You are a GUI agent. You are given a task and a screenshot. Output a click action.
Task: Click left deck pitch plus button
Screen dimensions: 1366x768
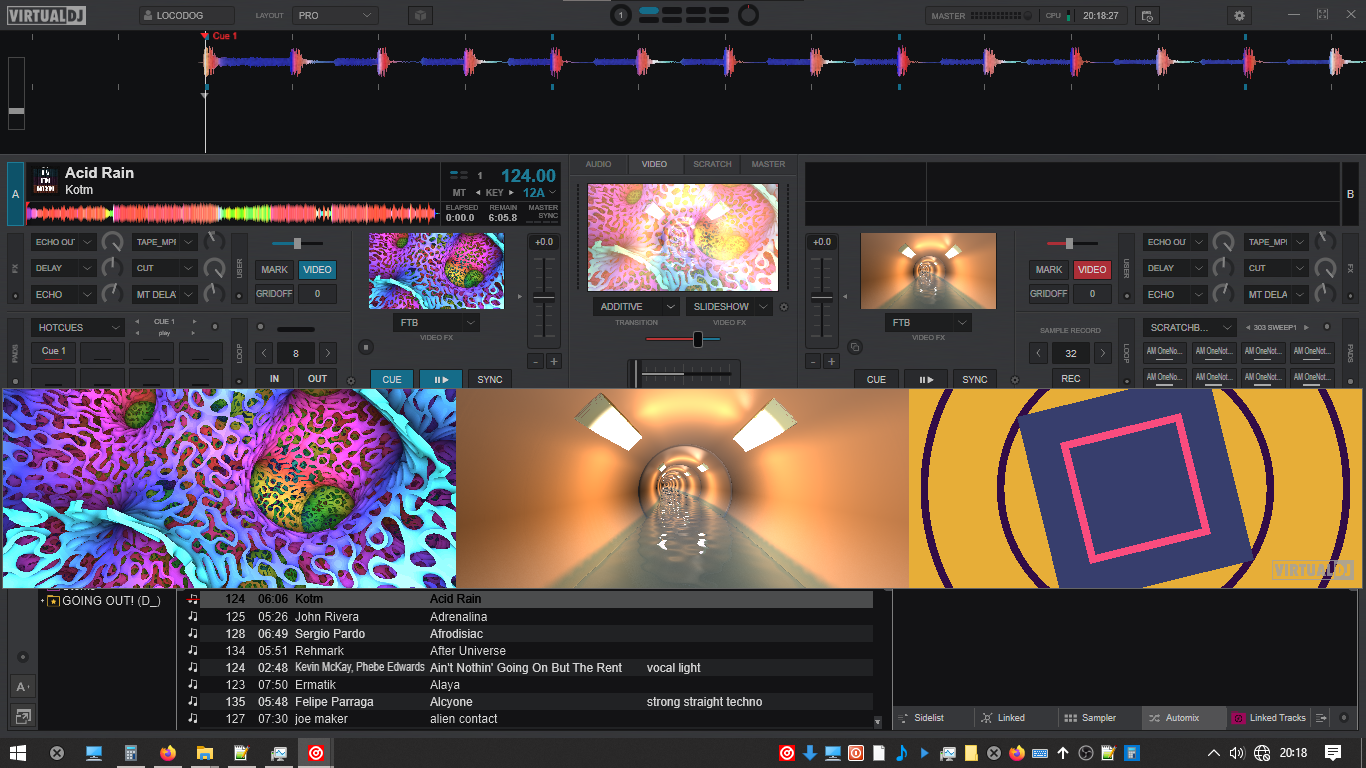tap(553, 361)
